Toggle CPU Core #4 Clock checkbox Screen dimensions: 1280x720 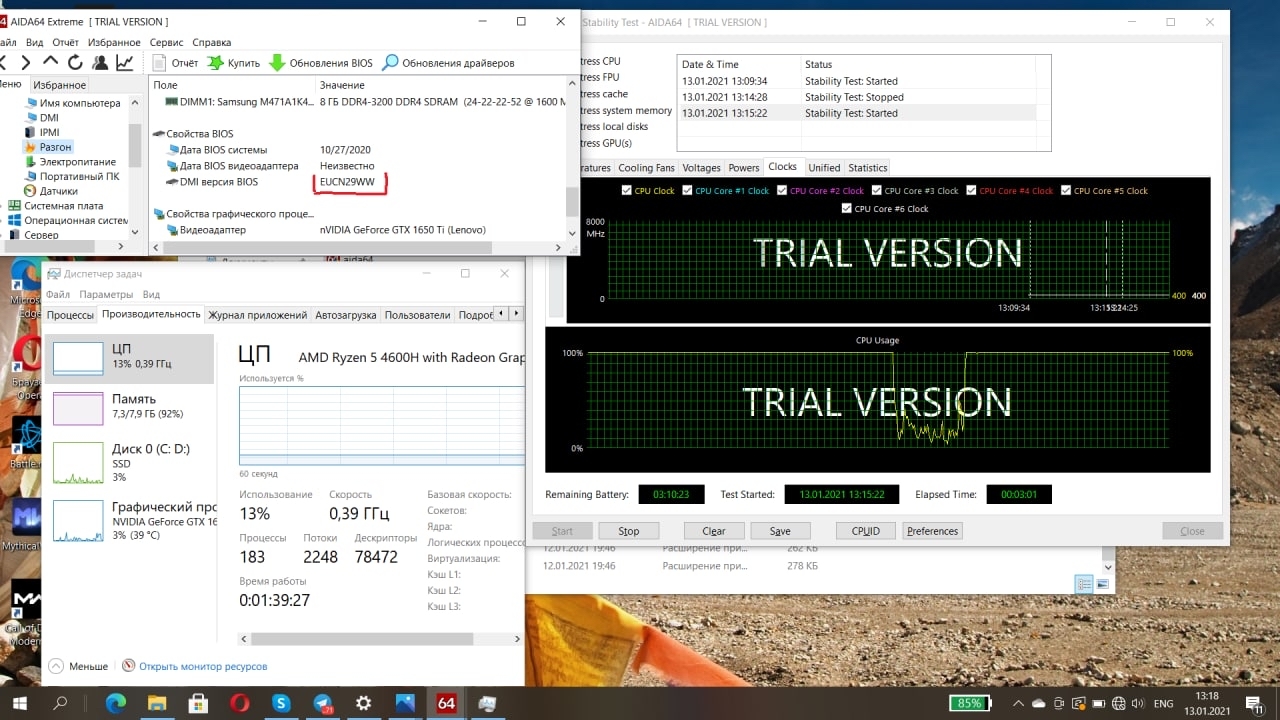[x=972, y=190]
